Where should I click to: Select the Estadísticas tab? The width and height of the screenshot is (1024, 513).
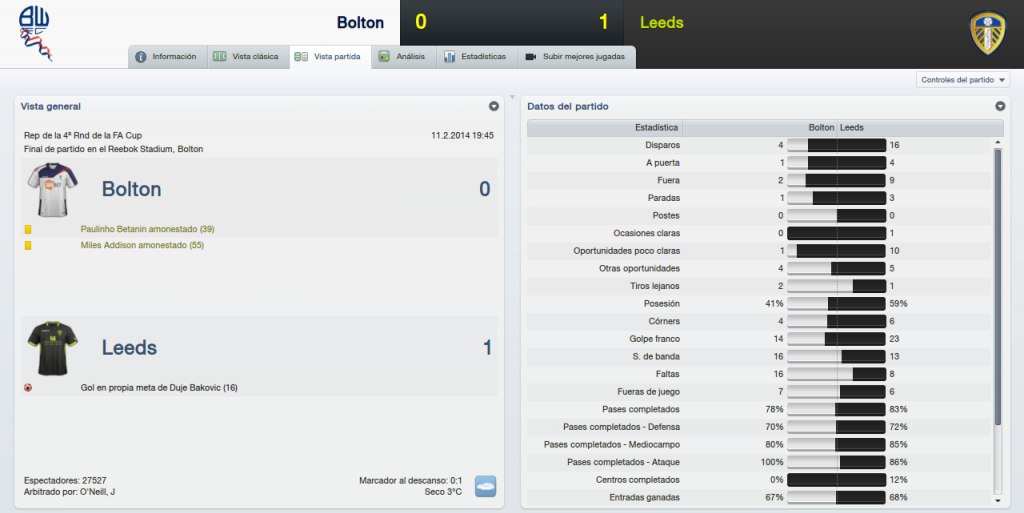[x=477, y=57]
